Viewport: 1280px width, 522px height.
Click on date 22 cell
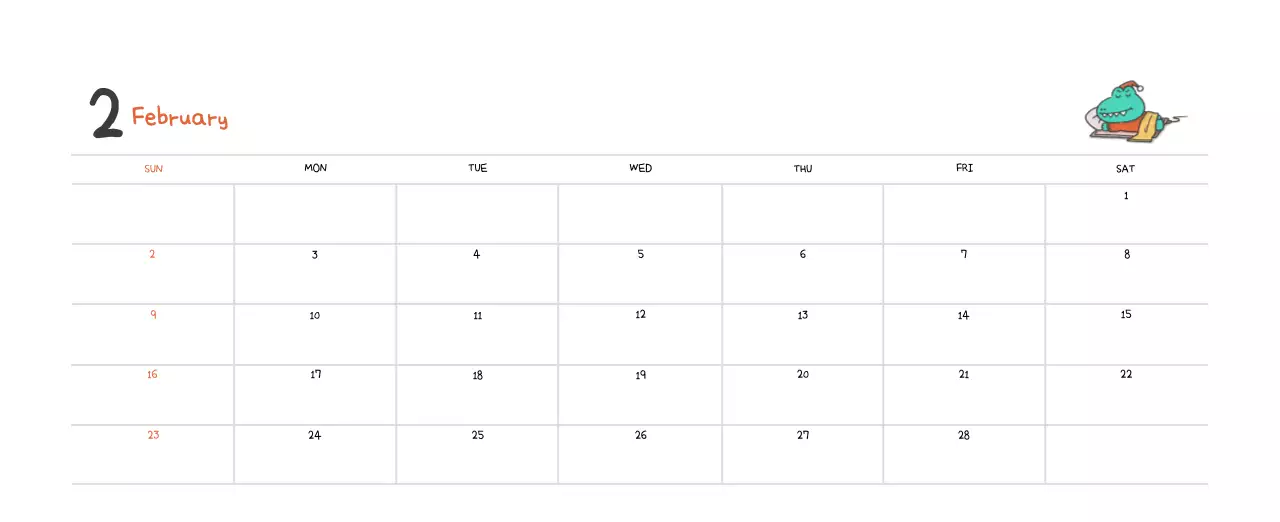tap(1126, 394)
